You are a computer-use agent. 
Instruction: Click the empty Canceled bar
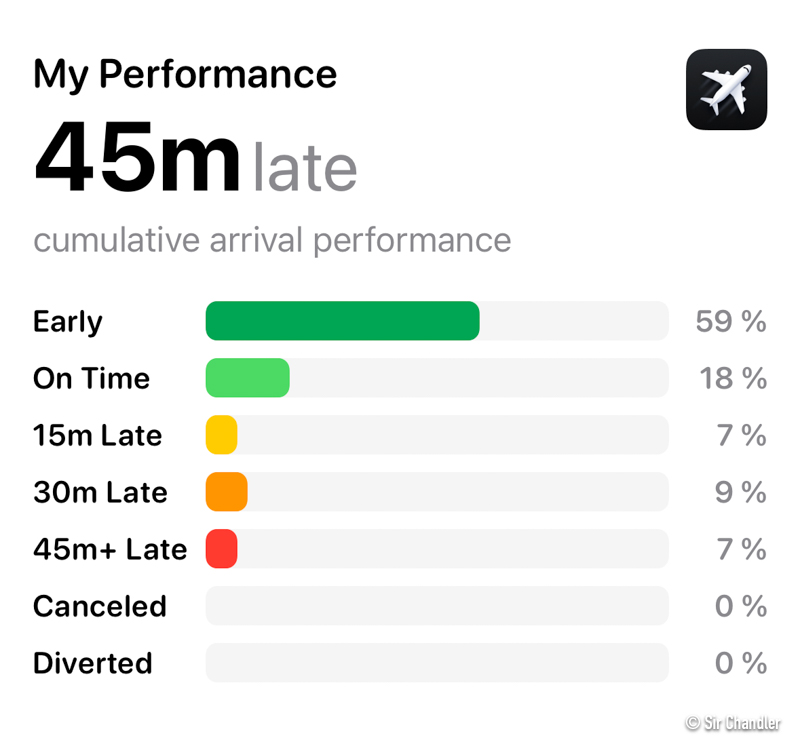click(436, 606)
